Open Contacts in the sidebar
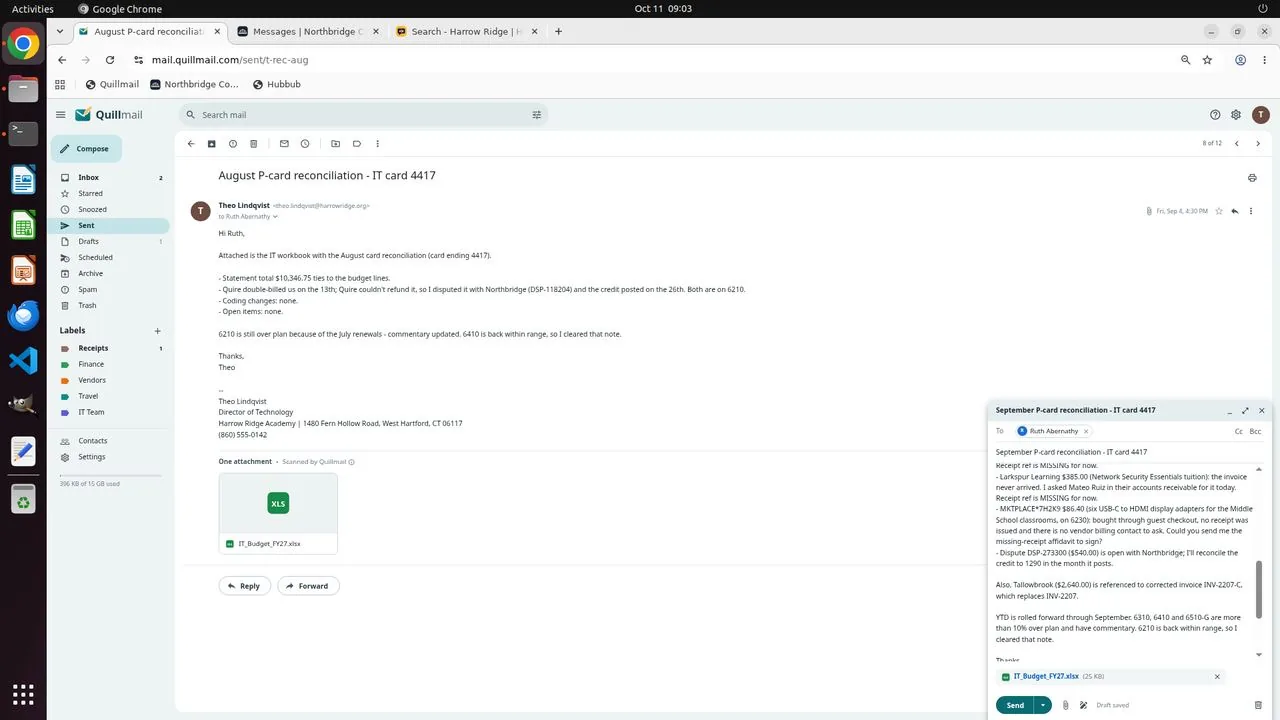The image size is (1280, 720). pyautogui.click(x=110, y=440)
